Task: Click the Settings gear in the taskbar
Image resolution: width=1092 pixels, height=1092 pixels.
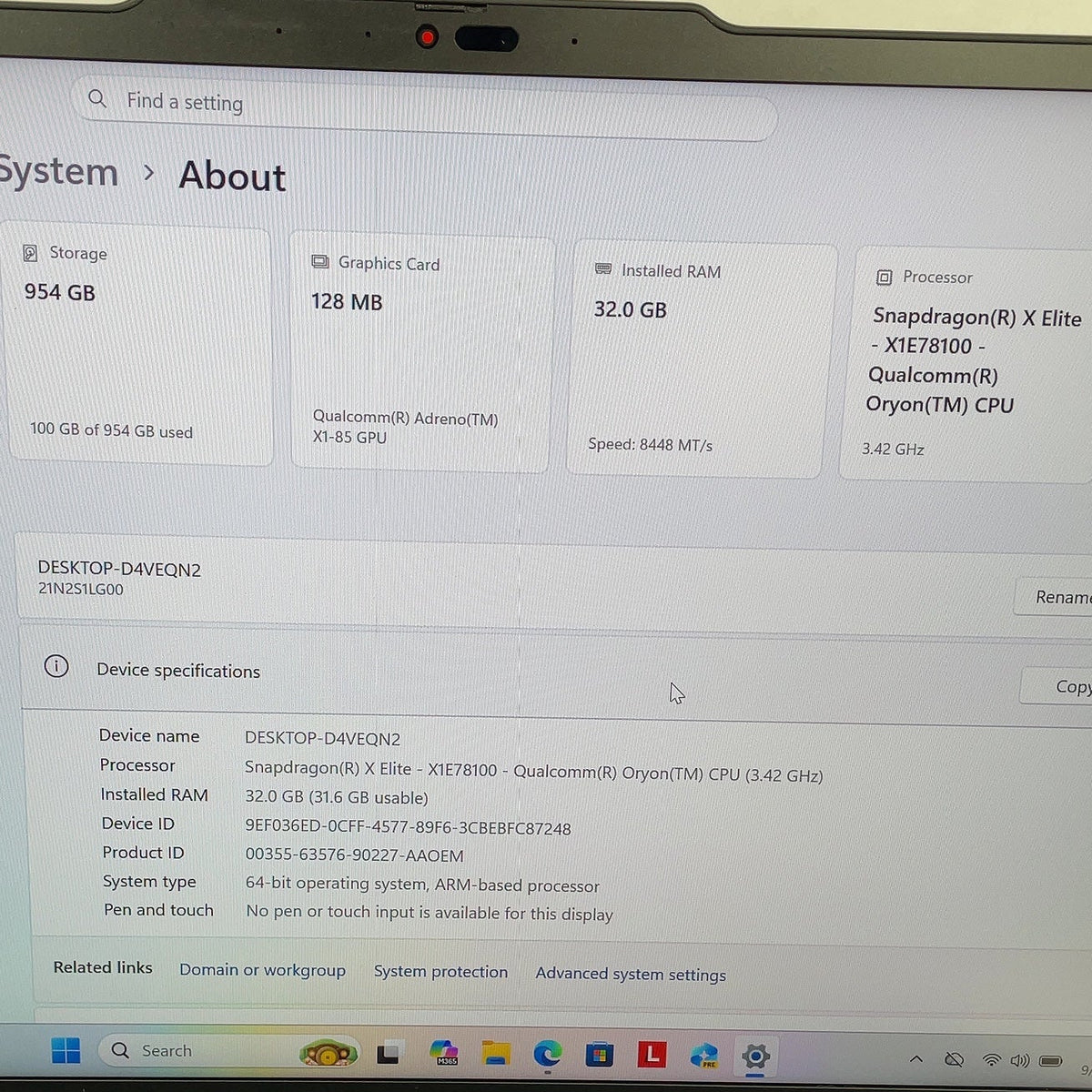Action: 755,1057
